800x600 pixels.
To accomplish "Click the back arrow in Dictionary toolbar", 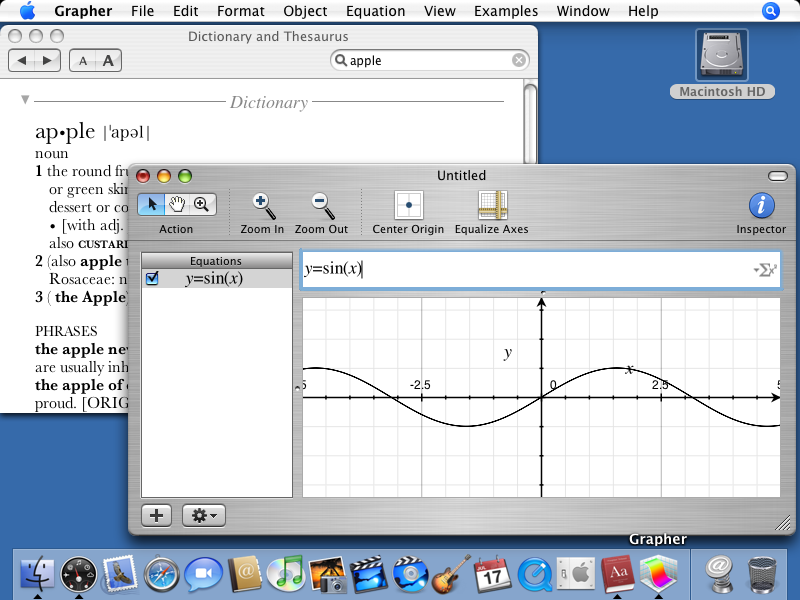I will click(x=24, y=60).
